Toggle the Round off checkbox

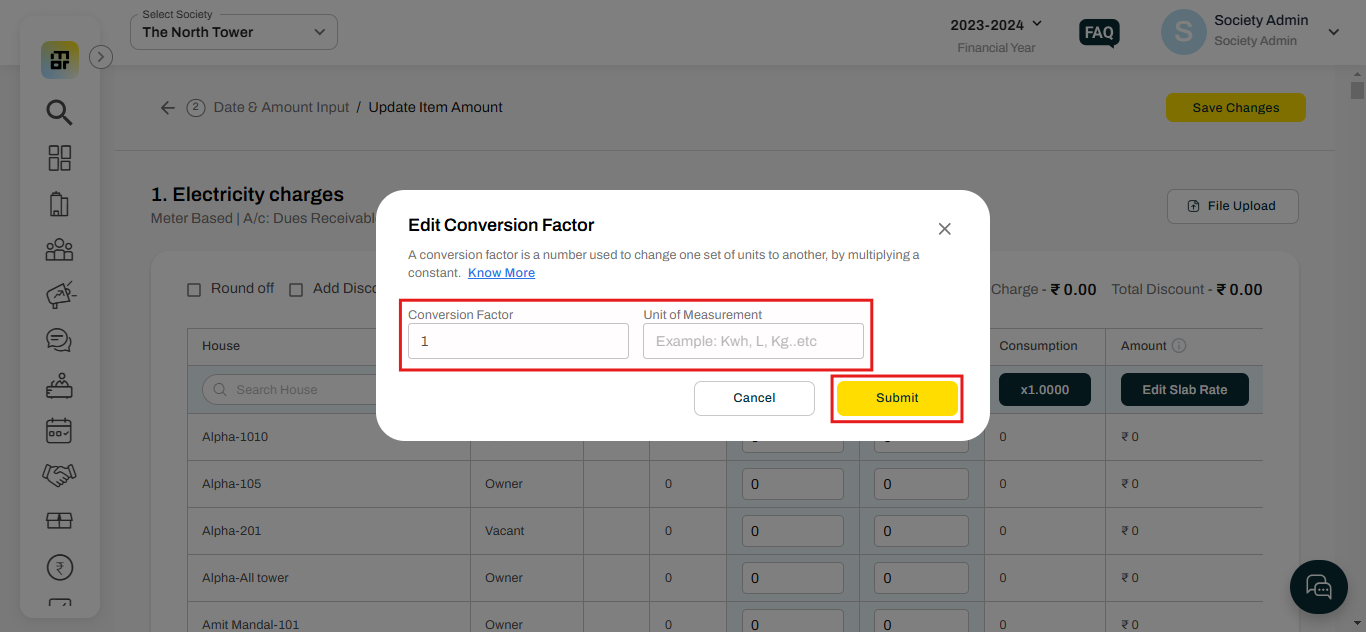tap(195, 290)
